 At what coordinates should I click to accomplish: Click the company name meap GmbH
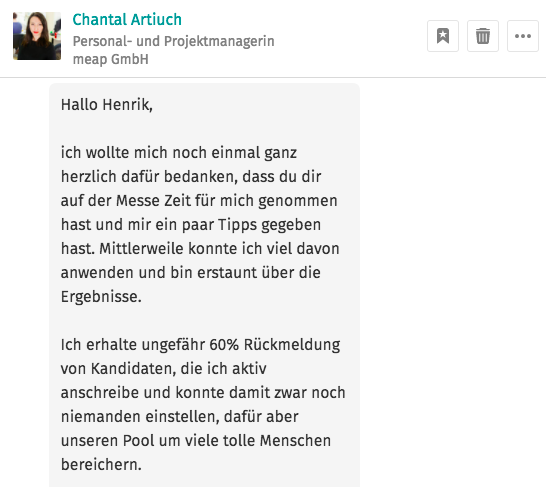click(110, 59)
